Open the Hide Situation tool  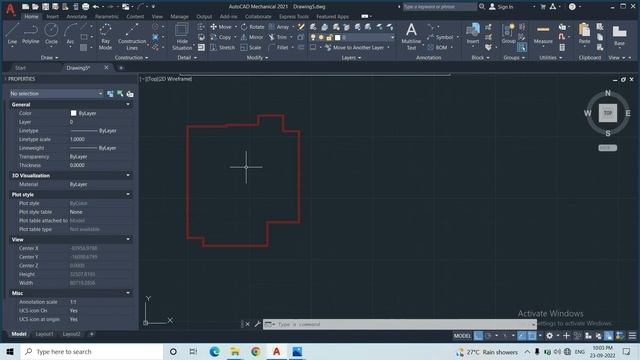[182, 36]
